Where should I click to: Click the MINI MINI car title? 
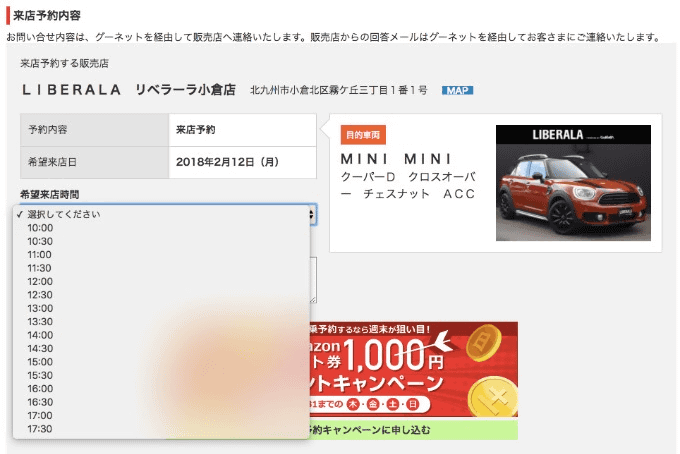click(396, 159)
